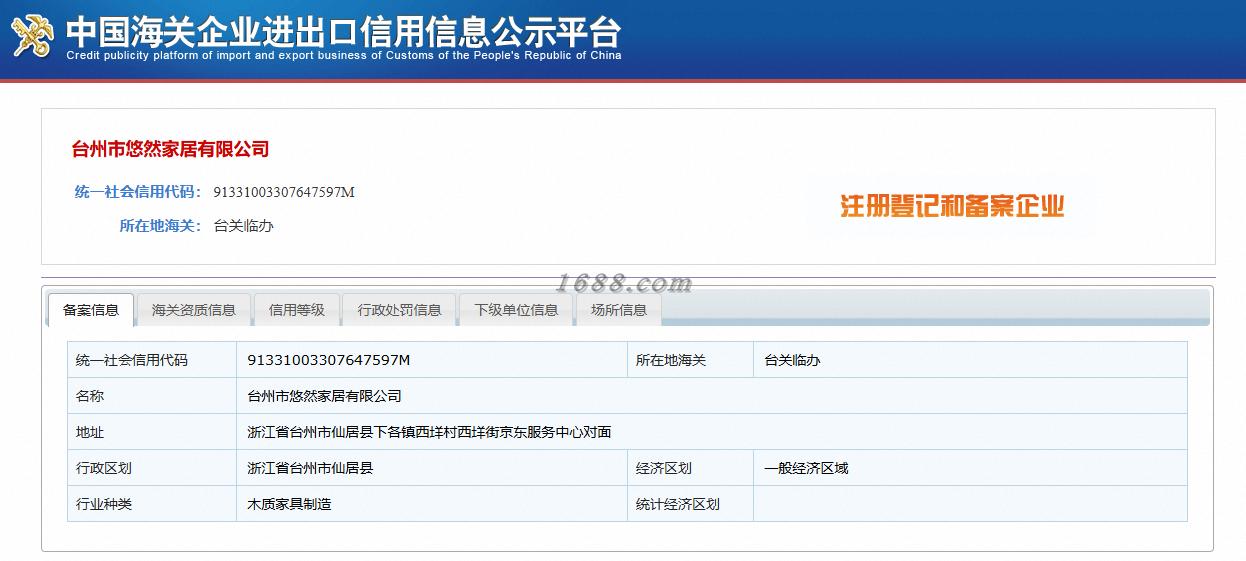1246x561 pixels.
Task: Click the 台关临办 value in the table
Action: coord(792,360)
